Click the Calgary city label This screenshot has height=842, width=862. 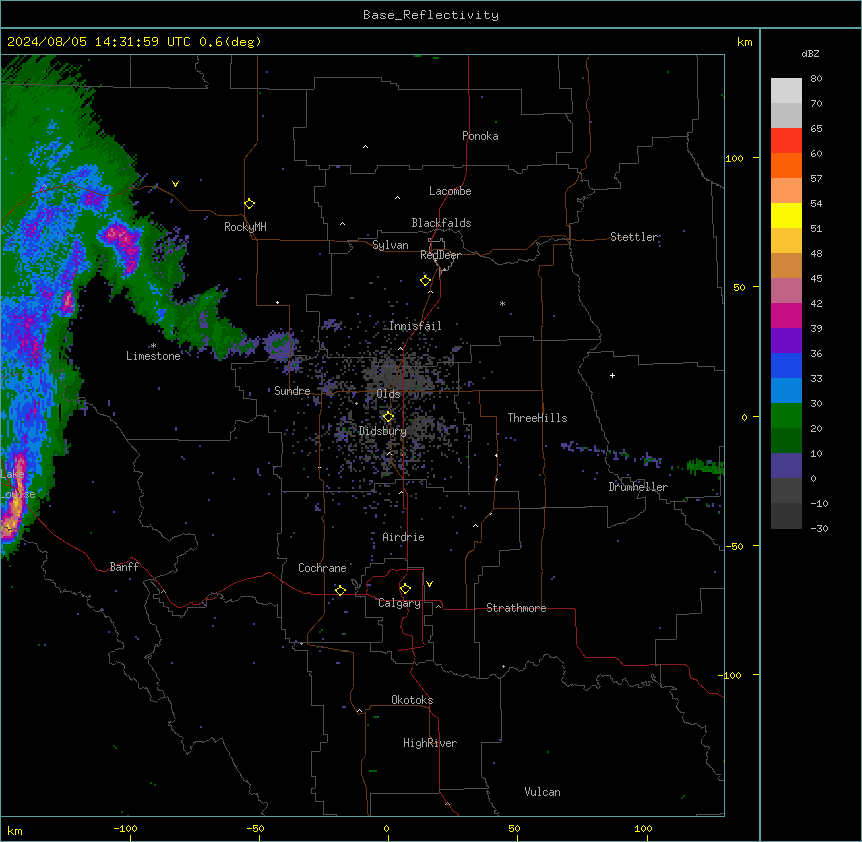click(400, 603)
